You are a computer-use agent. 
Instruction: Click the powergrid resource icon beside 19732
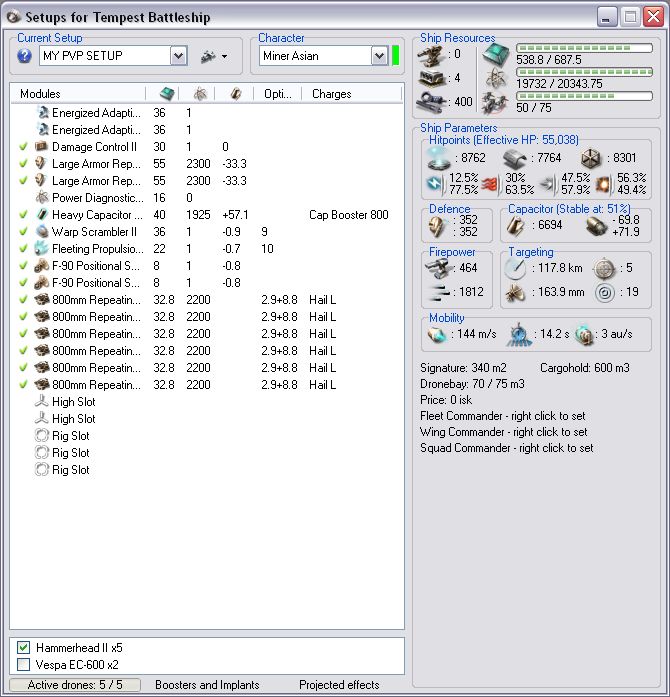tap(496, 79)
